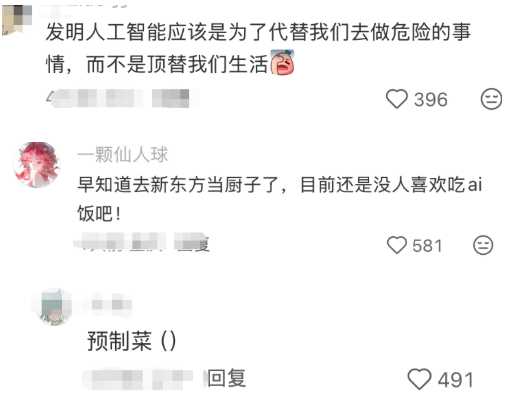Select the comment starting with 发明人工智能
The image size is (515, 409).
pos(258,48)
